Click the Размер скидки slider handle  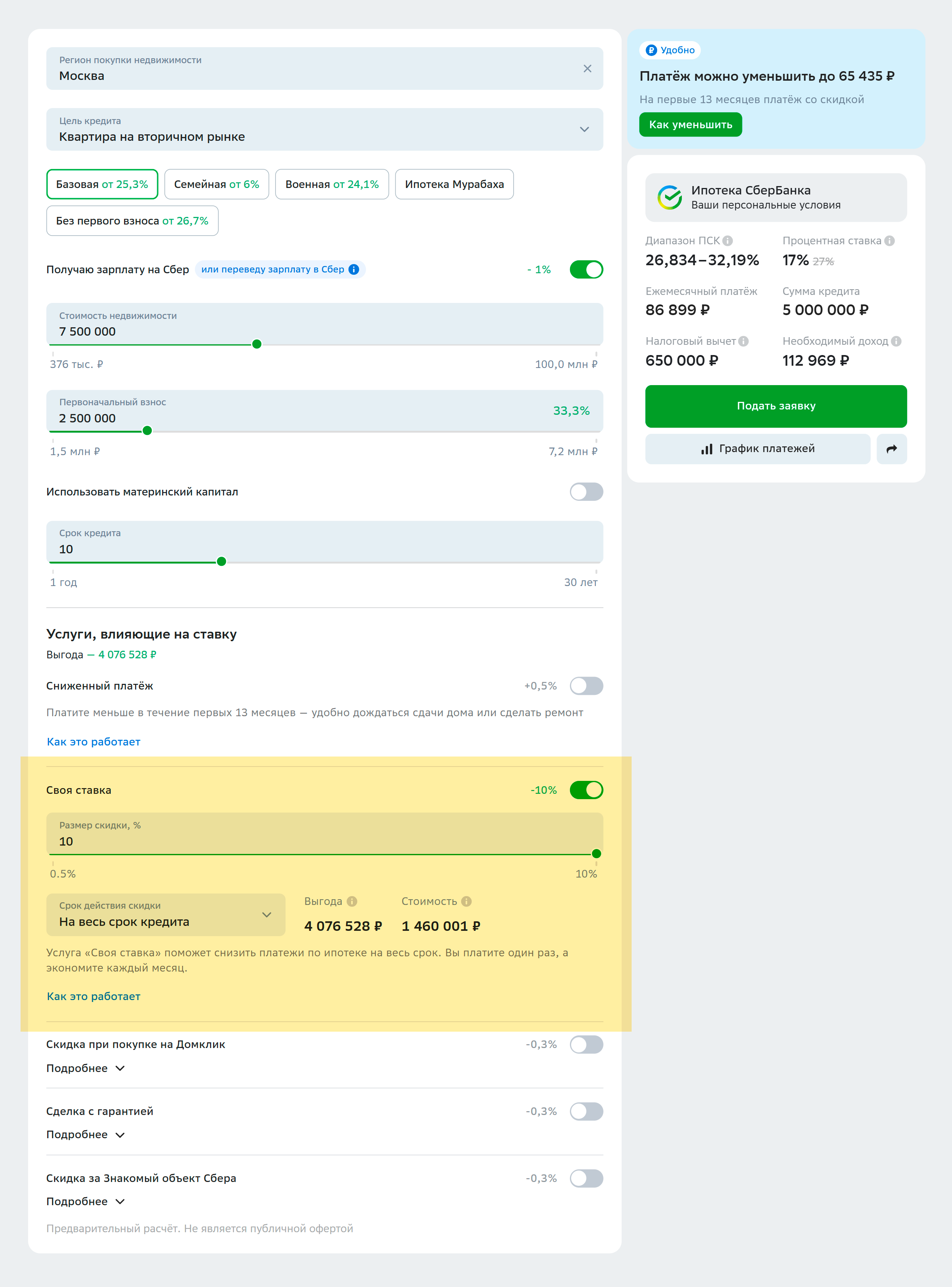click(597, 854)
